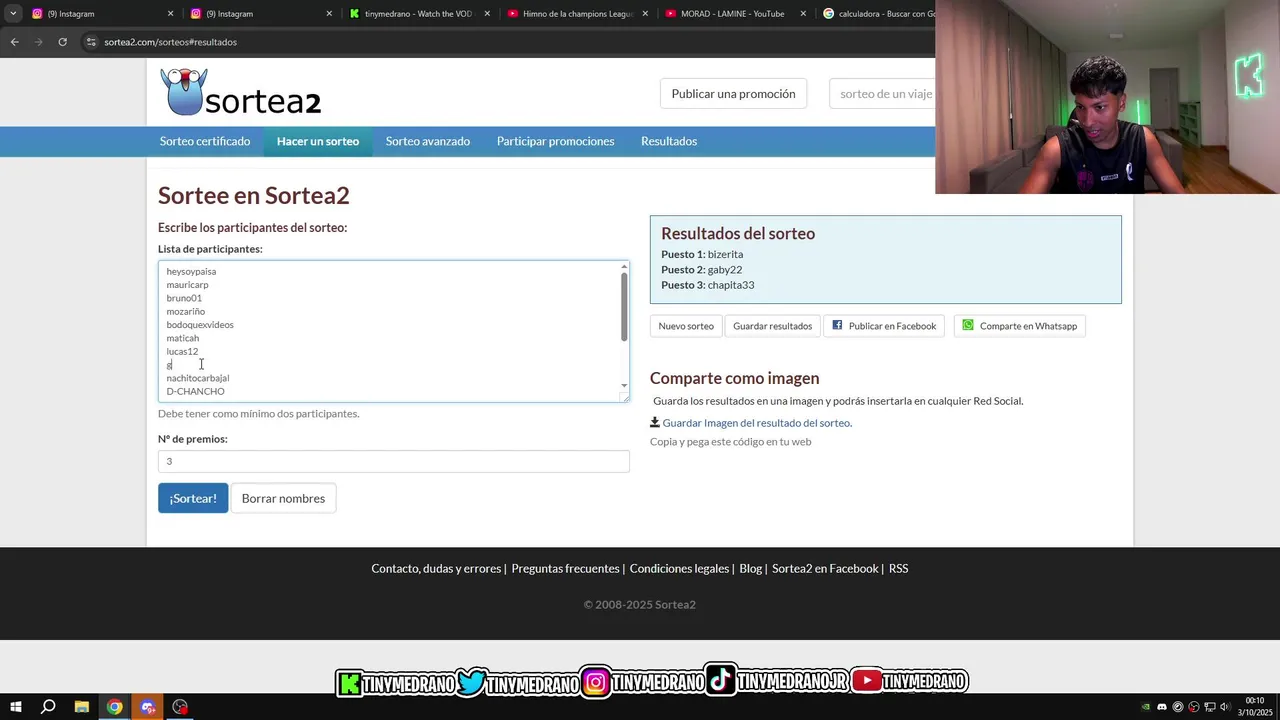Click the Sortea2 mascot logo
This screenshot has width=1280, height=720.
[x=184, y=92]
